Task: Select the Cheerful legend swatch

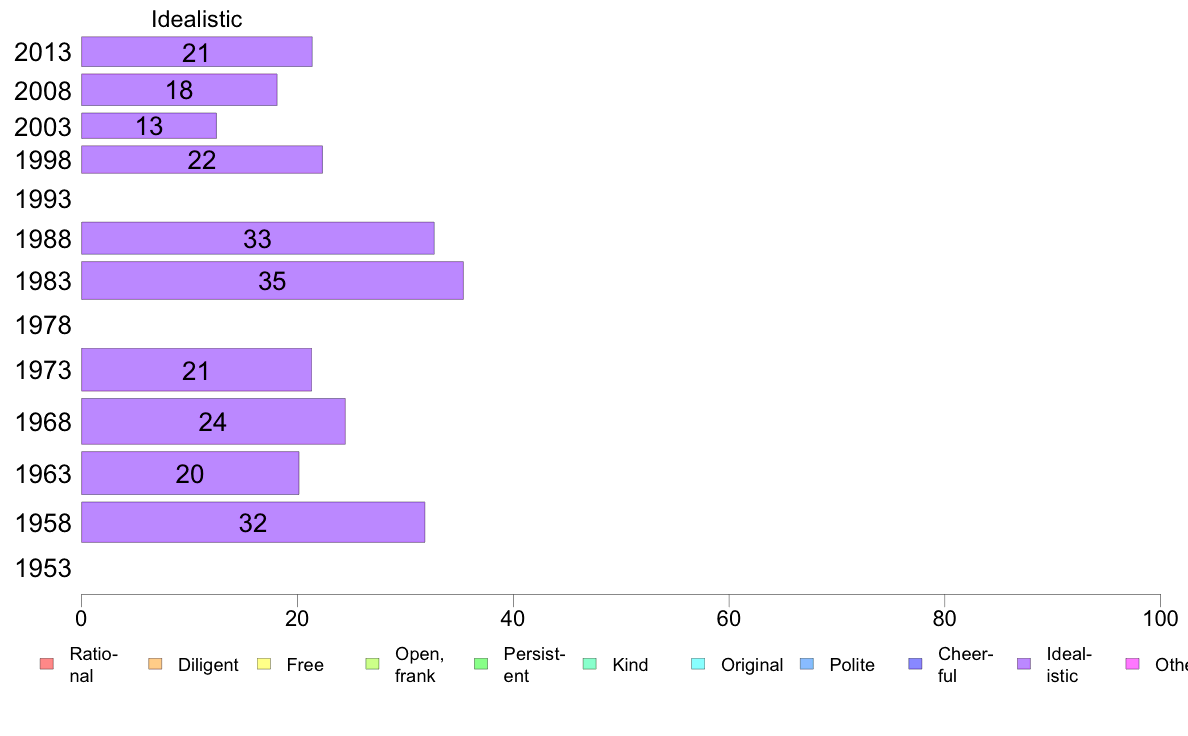Action: point(915,664)
